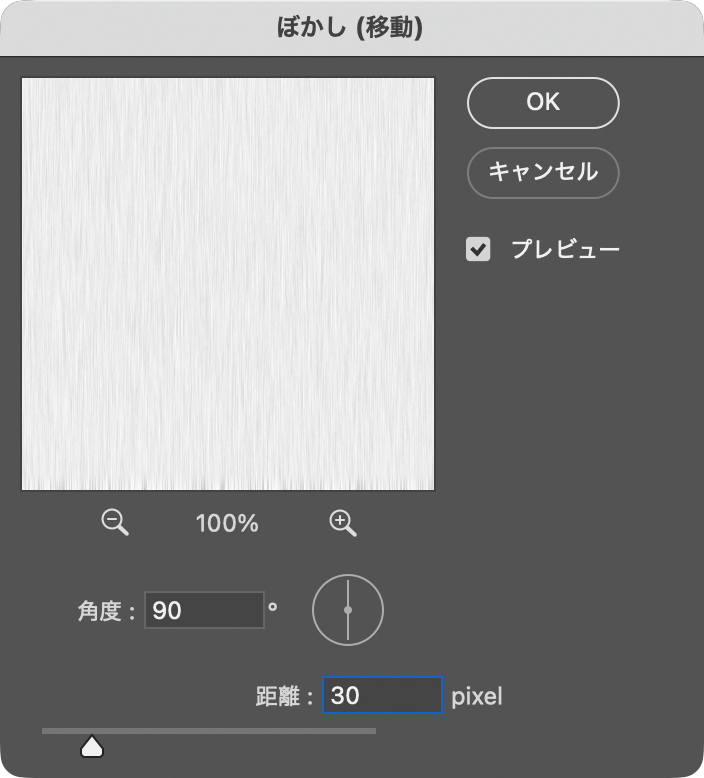Click the ぼかし (移動) dialog title bar

[351, 28]
